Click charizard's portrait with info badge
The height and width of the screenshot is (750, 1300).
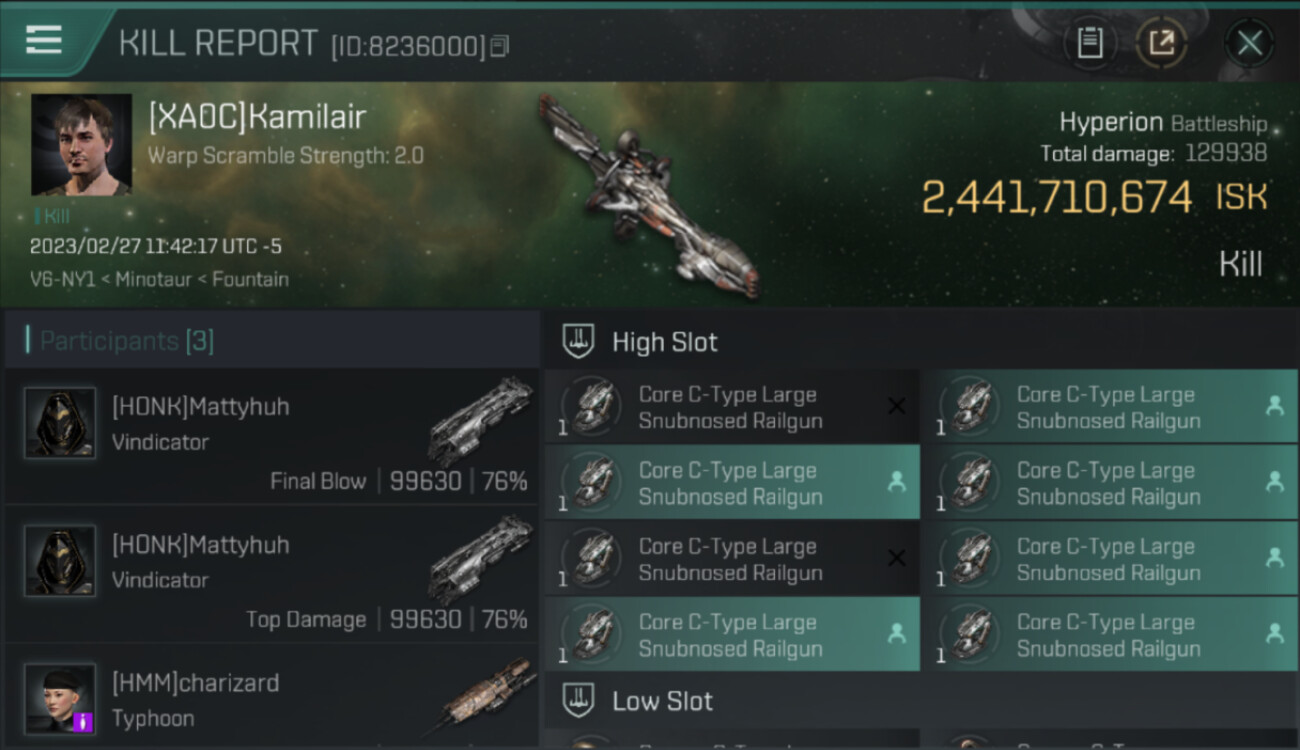pos(60,698)
